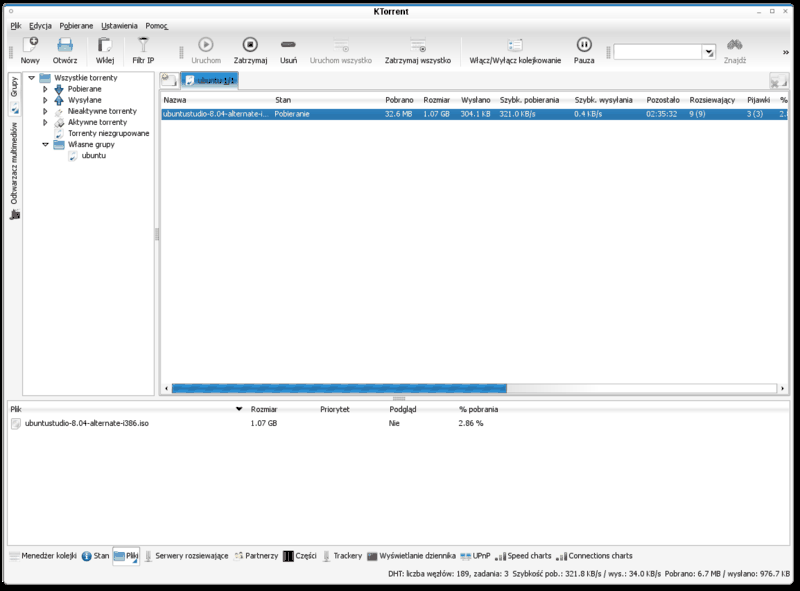This screenshot has width=800, height=591.
Task: Open the Filtr IP filter tool
Action: coord(143,51)
